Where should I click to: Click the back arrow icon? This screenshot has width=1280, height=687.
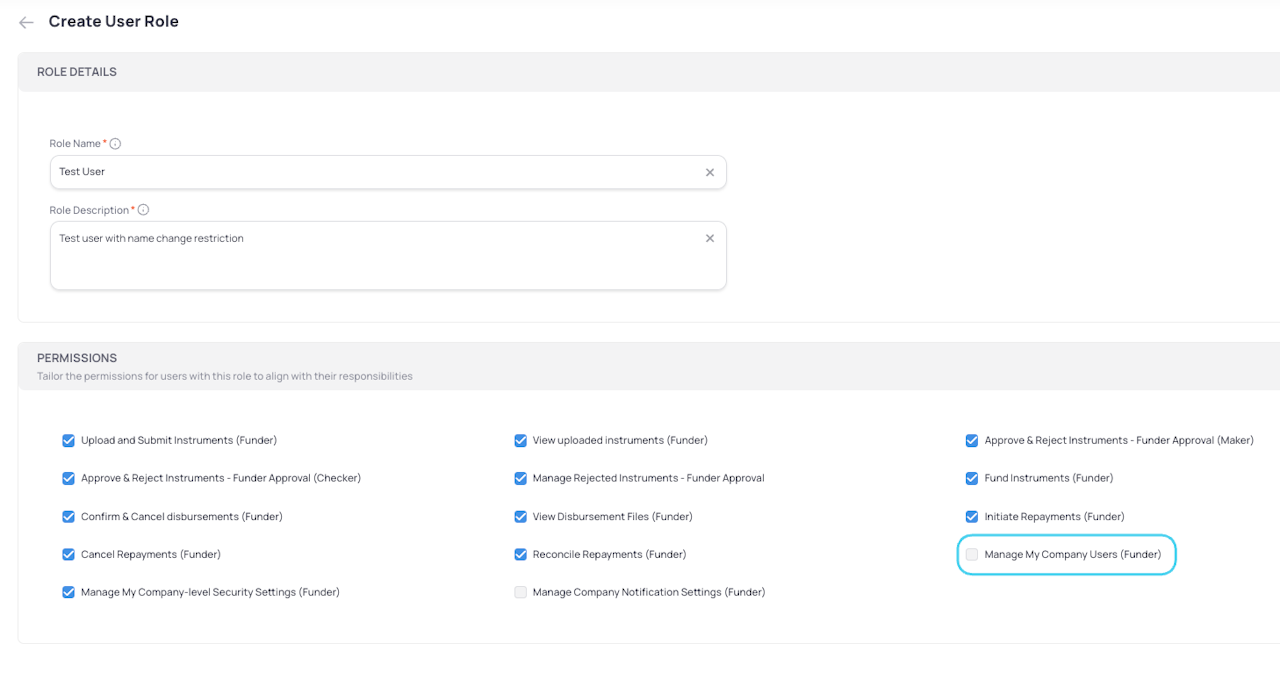coord(26,22)
